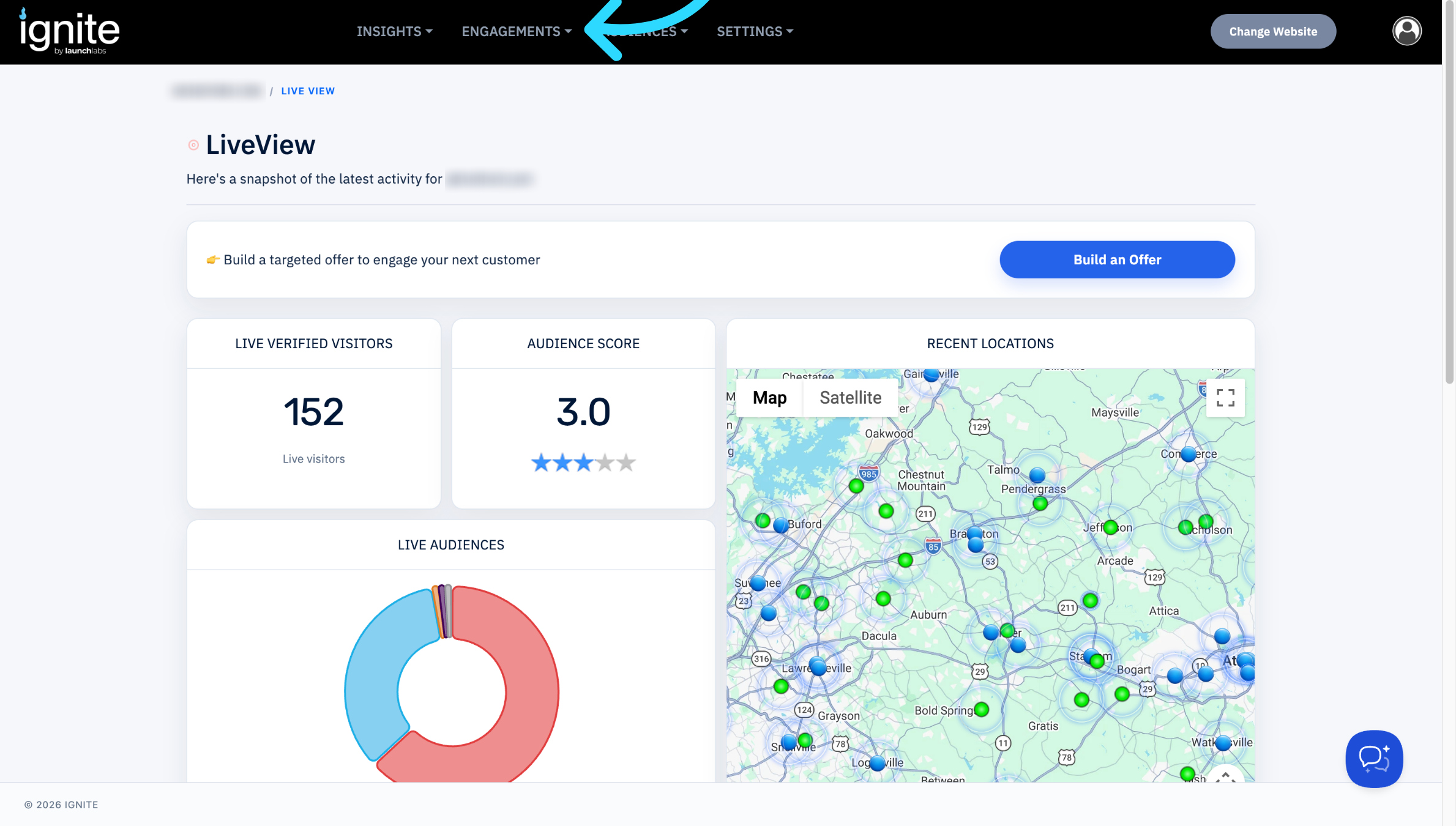Expand the Engagements menu

click(x=517, y=31)
